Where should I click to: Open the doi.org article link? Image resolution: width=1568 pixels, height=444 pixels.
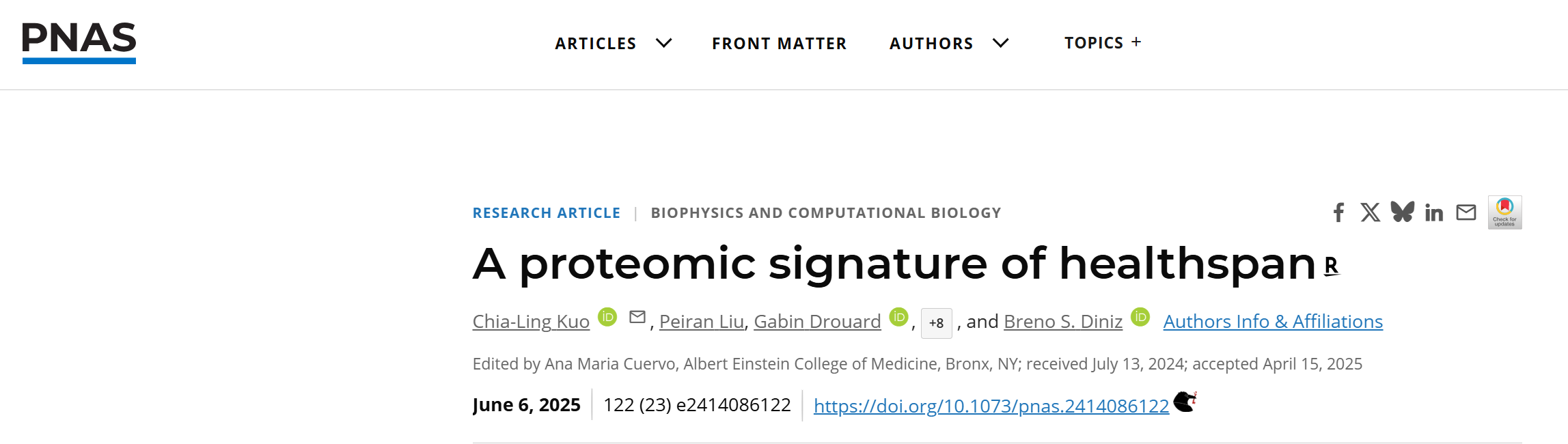[x=991, y=406]
